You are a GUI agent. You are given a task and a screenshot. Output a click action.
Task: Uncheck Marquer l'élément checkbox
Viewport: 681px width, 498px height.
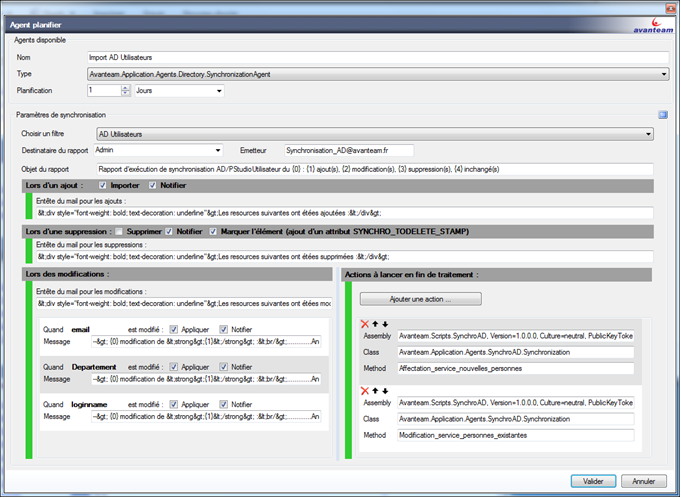214,232
